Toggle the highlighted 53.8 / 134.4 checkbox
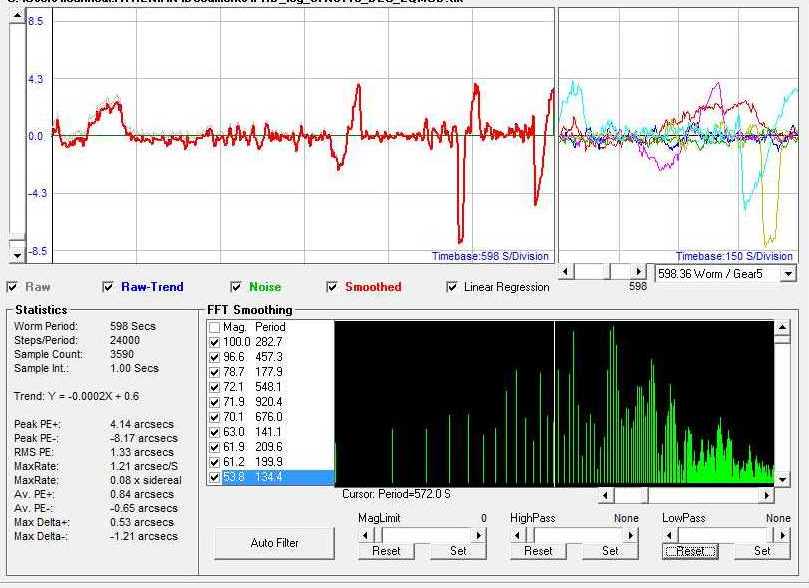Viewport: 809px width, 588px height. [215, 477]
